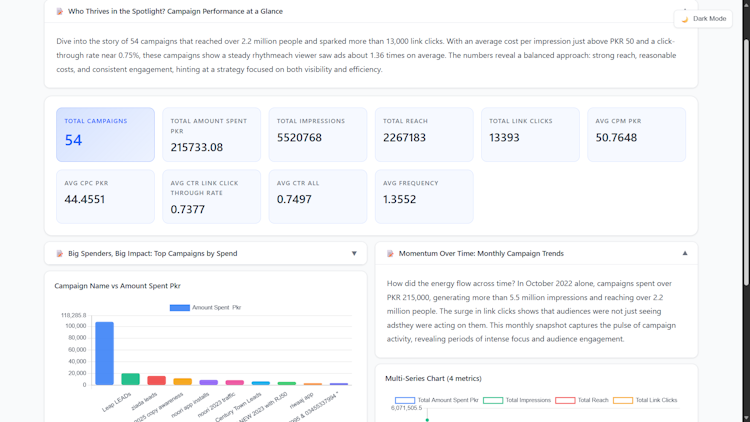Expand the Big Spenders section arrow
This screenshot has height=422, width=750.
pyautogui.click(x=354, y=254)
